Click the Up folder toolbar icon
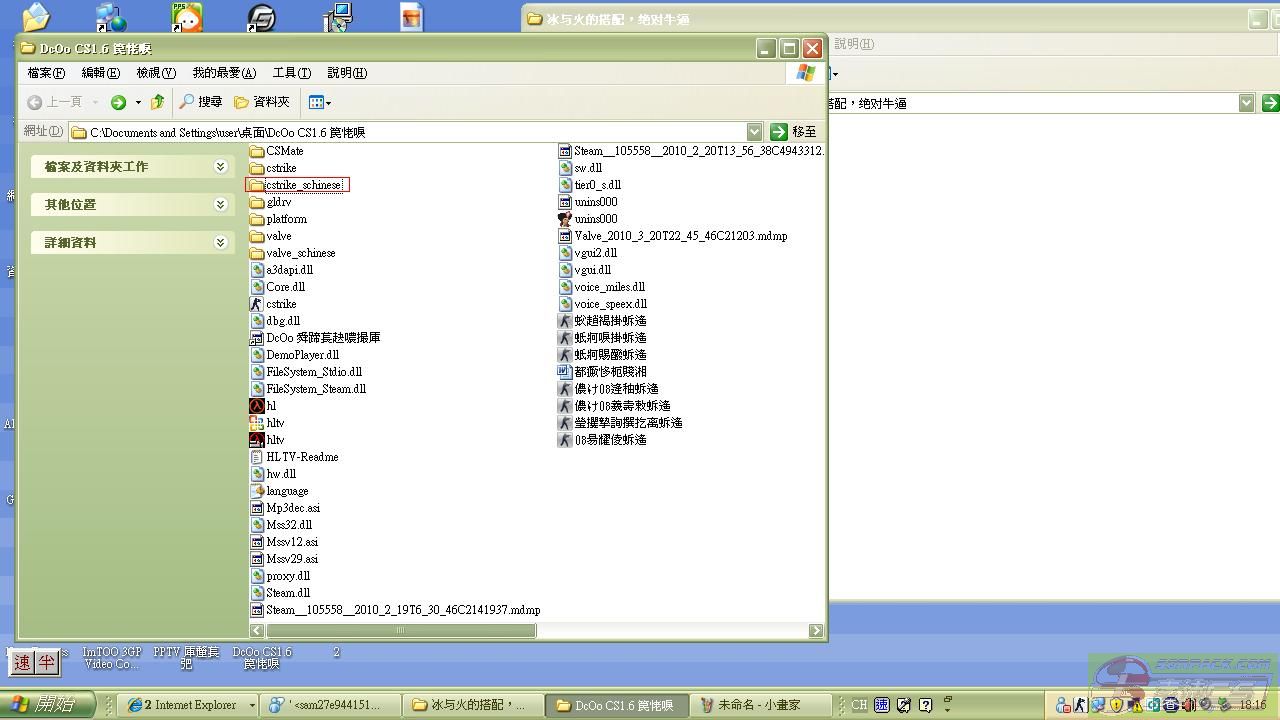1280x720 pixels. (x=157, y=102)
